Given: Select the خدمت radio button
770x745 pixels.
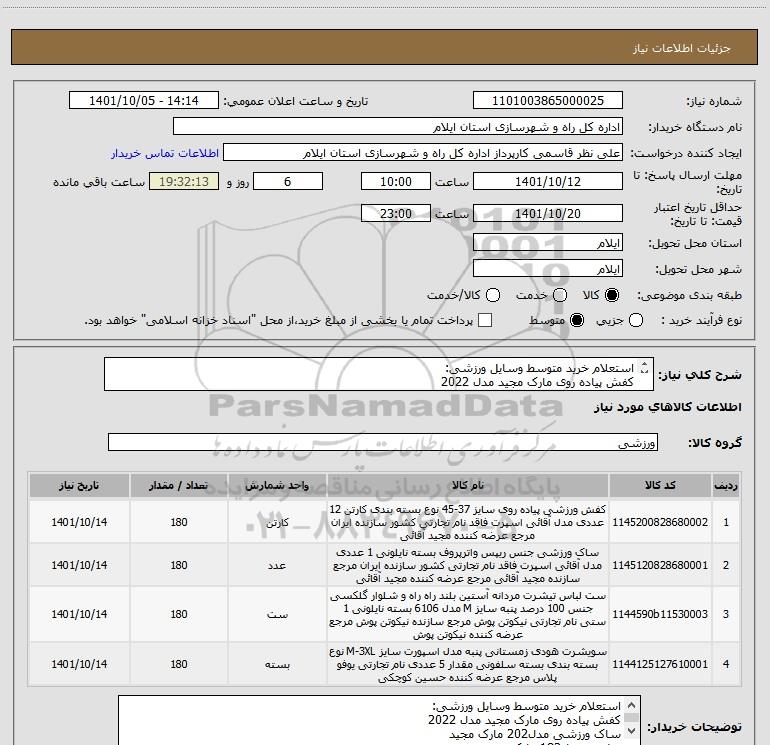Looking at the screenshot, I should pos(560,295).
